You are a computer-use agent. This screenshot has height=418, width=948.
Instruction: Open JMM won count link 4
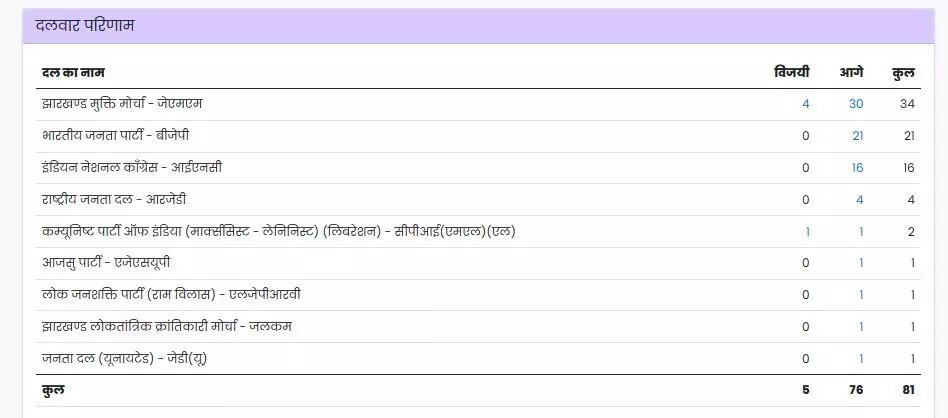[x=805, y=104]
